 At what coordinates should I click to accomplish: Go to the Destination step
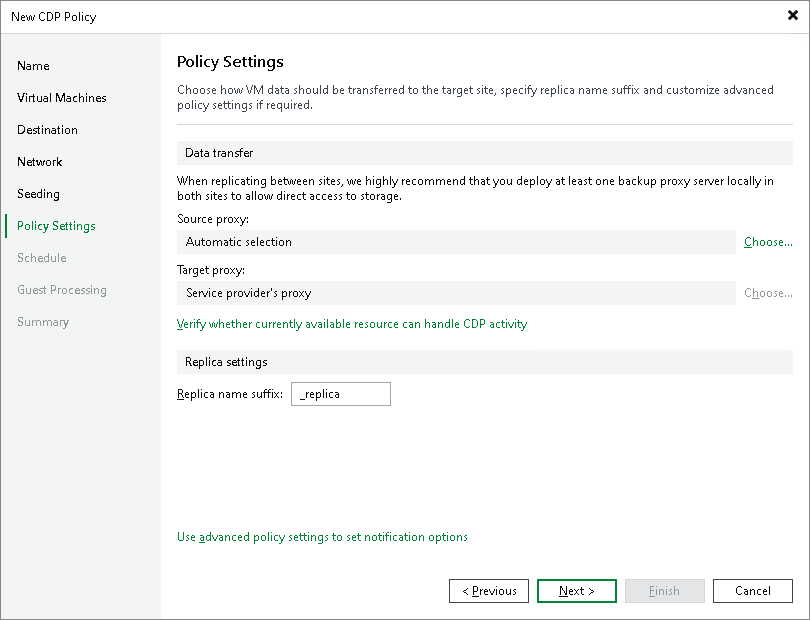tap(47, 130)
